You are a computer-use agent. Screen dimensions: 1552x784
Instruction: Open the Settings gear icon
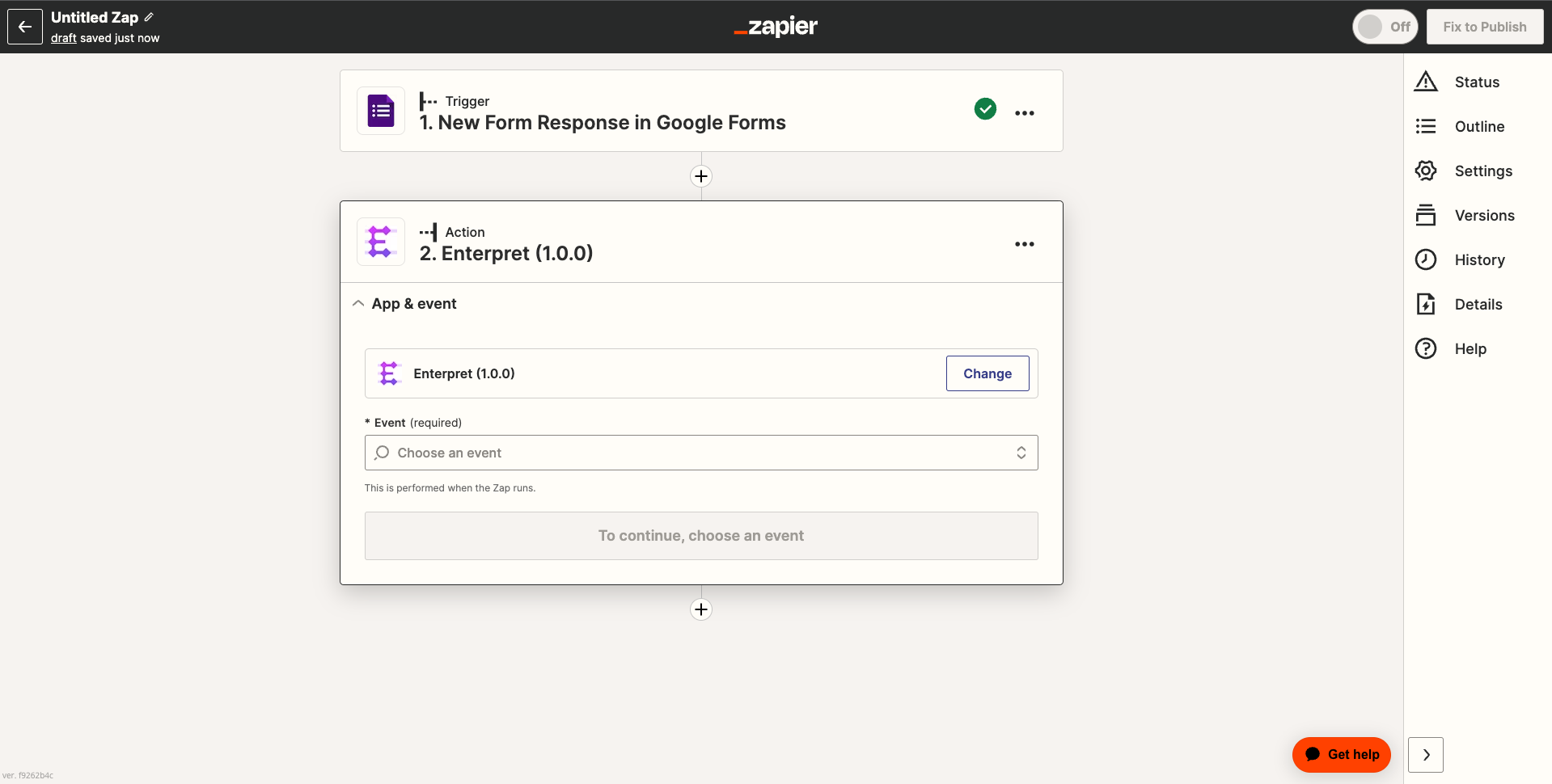tap(1426, 171)
